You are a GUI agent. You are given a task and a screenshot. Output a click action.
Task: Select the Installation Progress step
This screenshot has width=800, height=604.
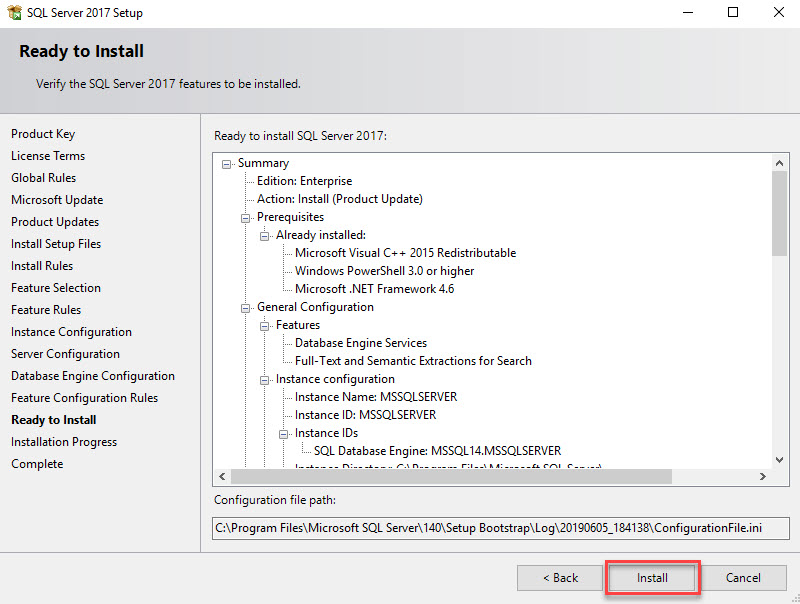[64, 442]
